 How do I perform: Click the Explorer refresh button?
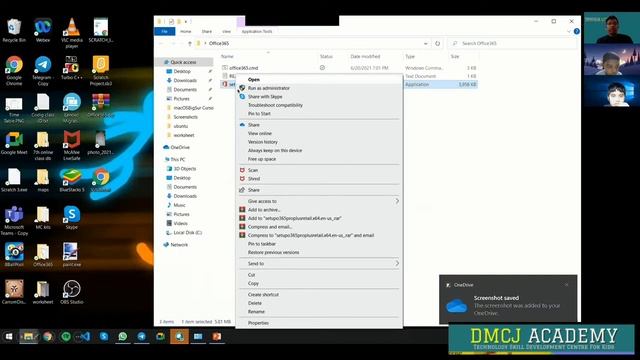pos(438,43)
